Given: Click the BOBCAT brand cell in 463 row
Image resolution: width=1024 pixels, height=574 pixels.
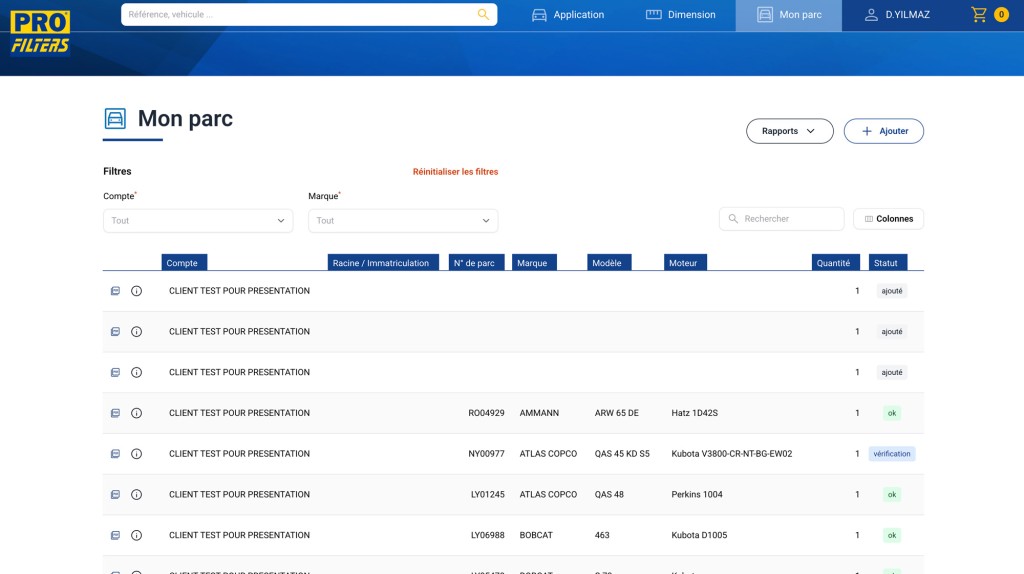Looking at the screenshot, I should tap(536, 535).
